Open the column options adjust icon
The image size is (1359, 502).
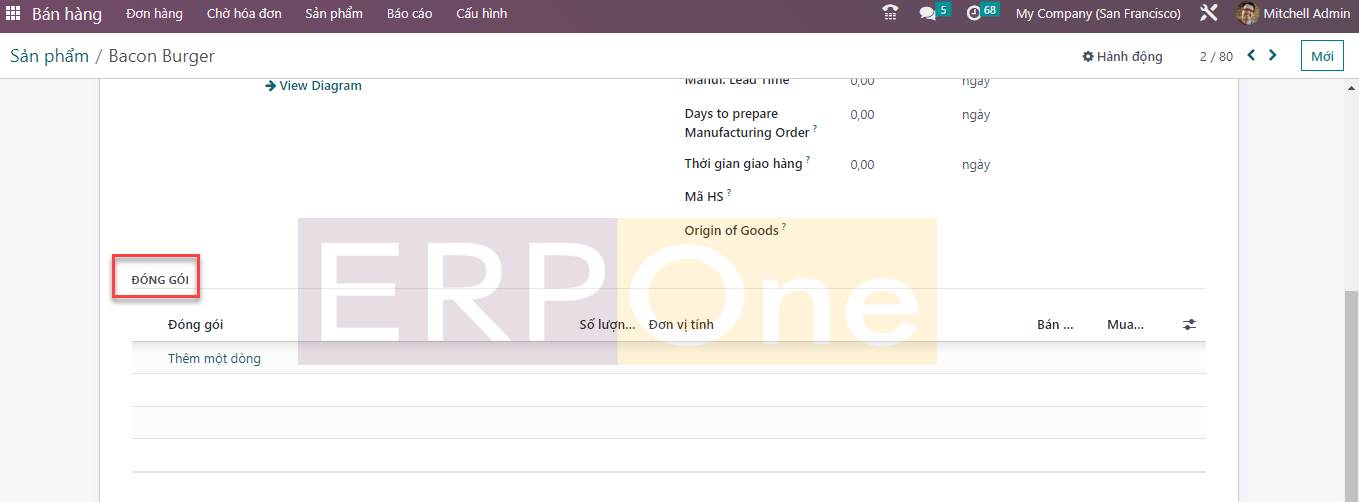[1189, 325]
